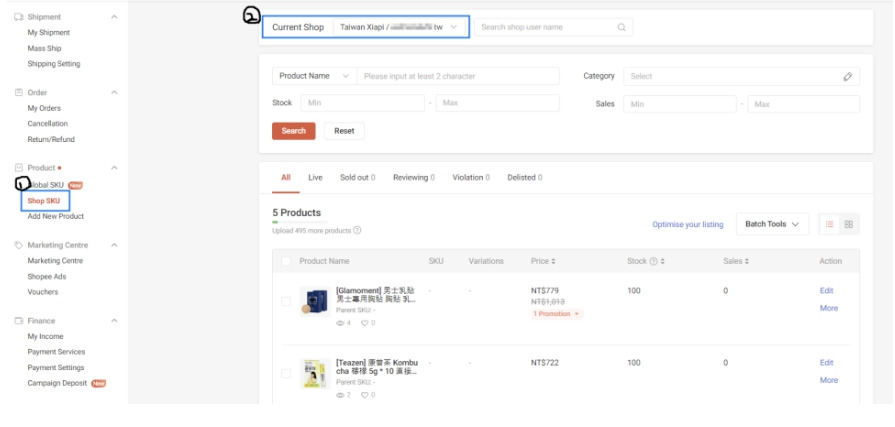Click the red Search button
Image resolution: width=895 pixels, height=427 pixels.
tap(293, 131)
